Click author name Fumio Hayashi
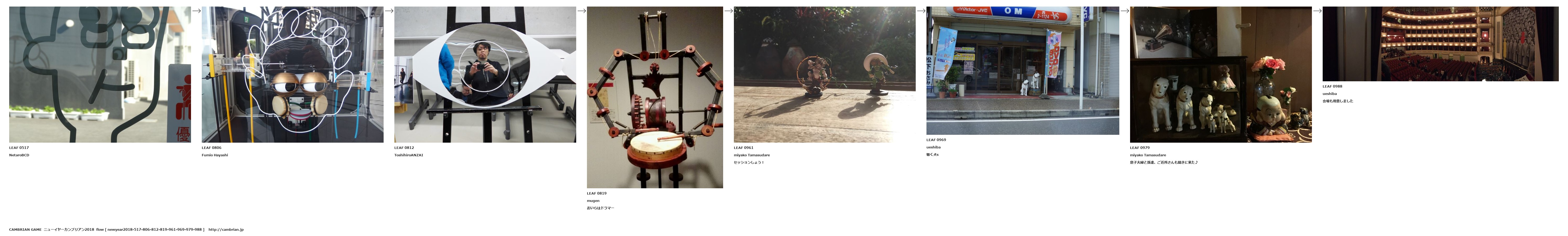 click(x=215, y=155)
